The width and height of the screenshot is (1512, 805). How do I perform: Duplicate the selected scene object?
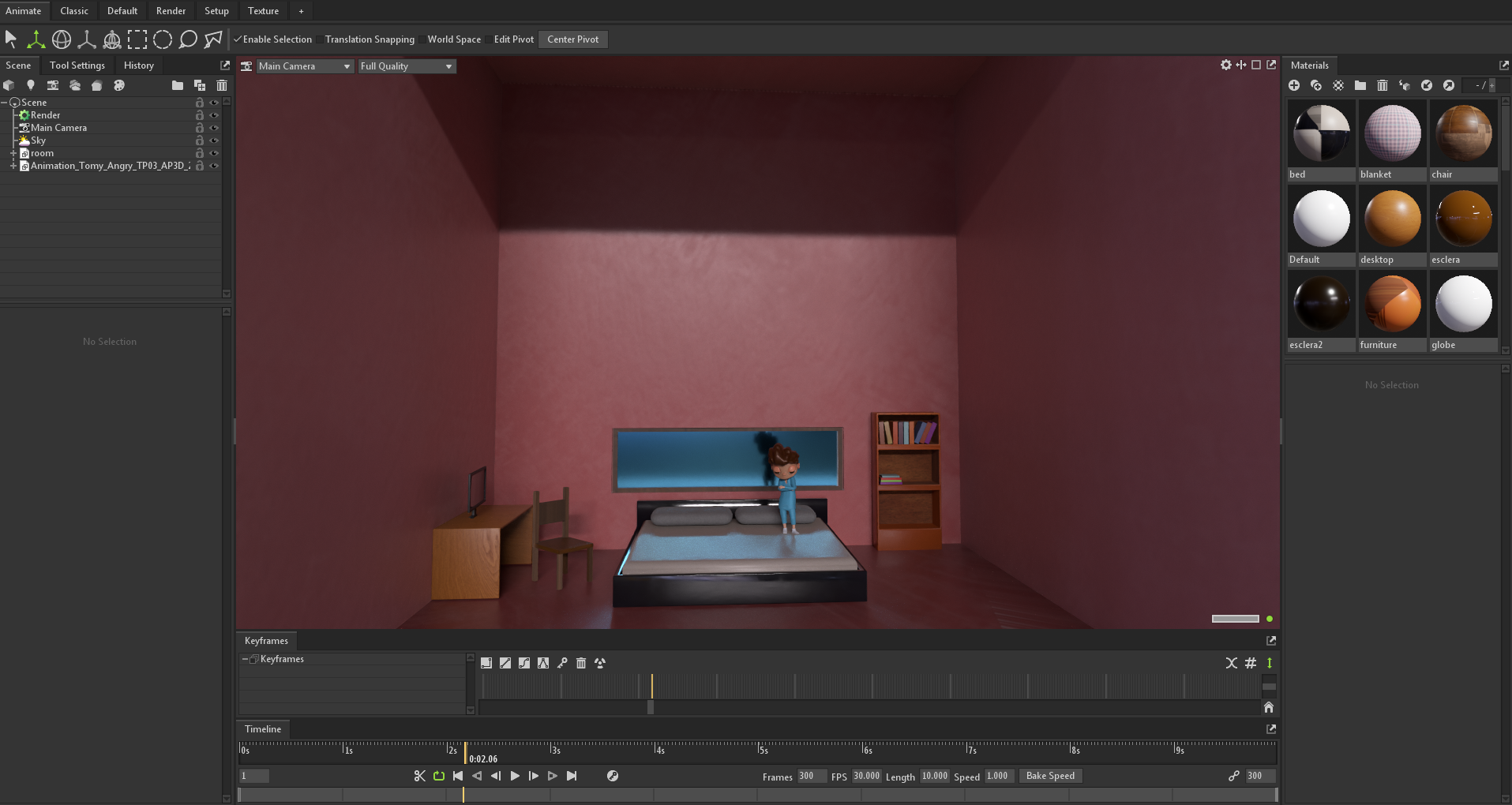pyautogui.click(x=200, y=85)
